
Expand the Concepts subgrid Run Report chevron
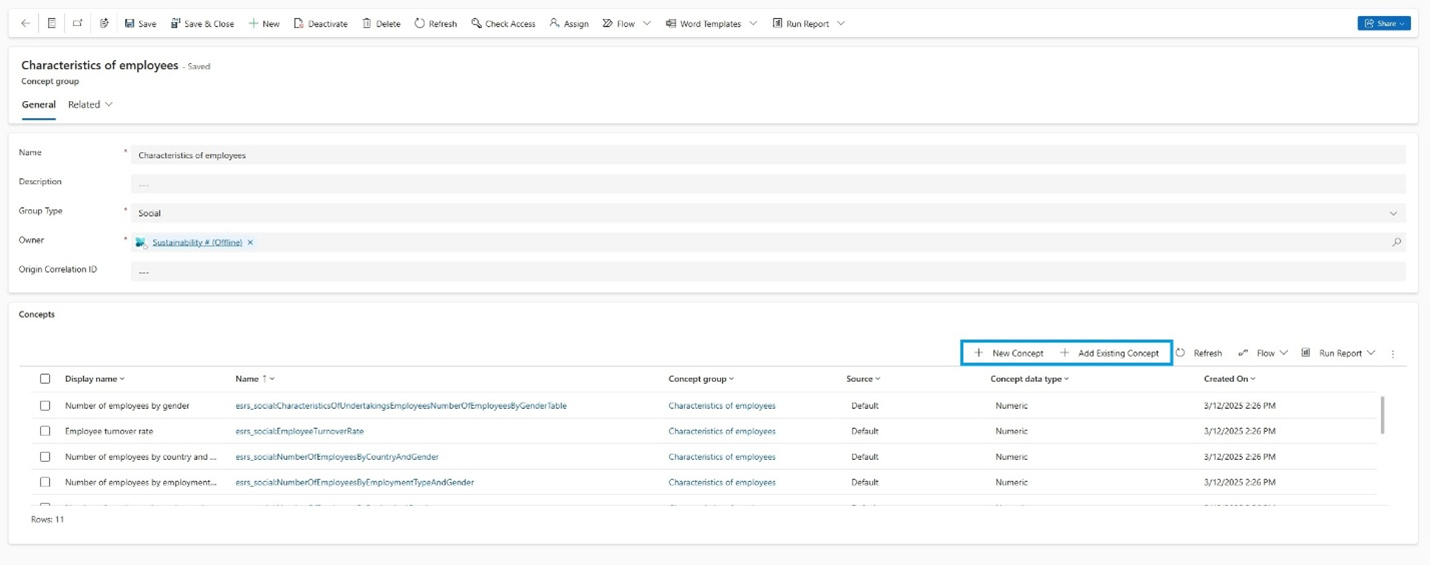(1371, 353)
